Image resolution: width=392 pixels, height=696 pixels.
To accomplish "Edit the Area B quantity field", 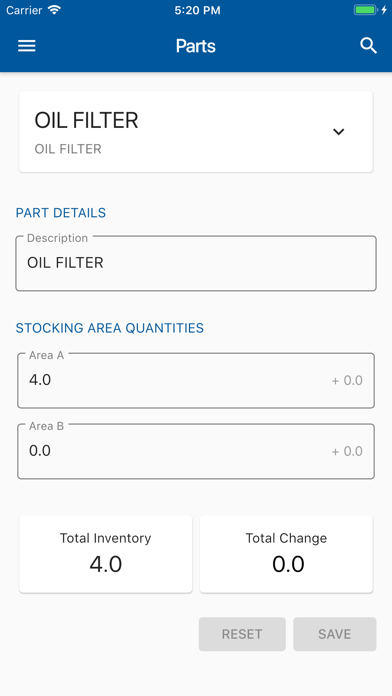I will [196, 451].
